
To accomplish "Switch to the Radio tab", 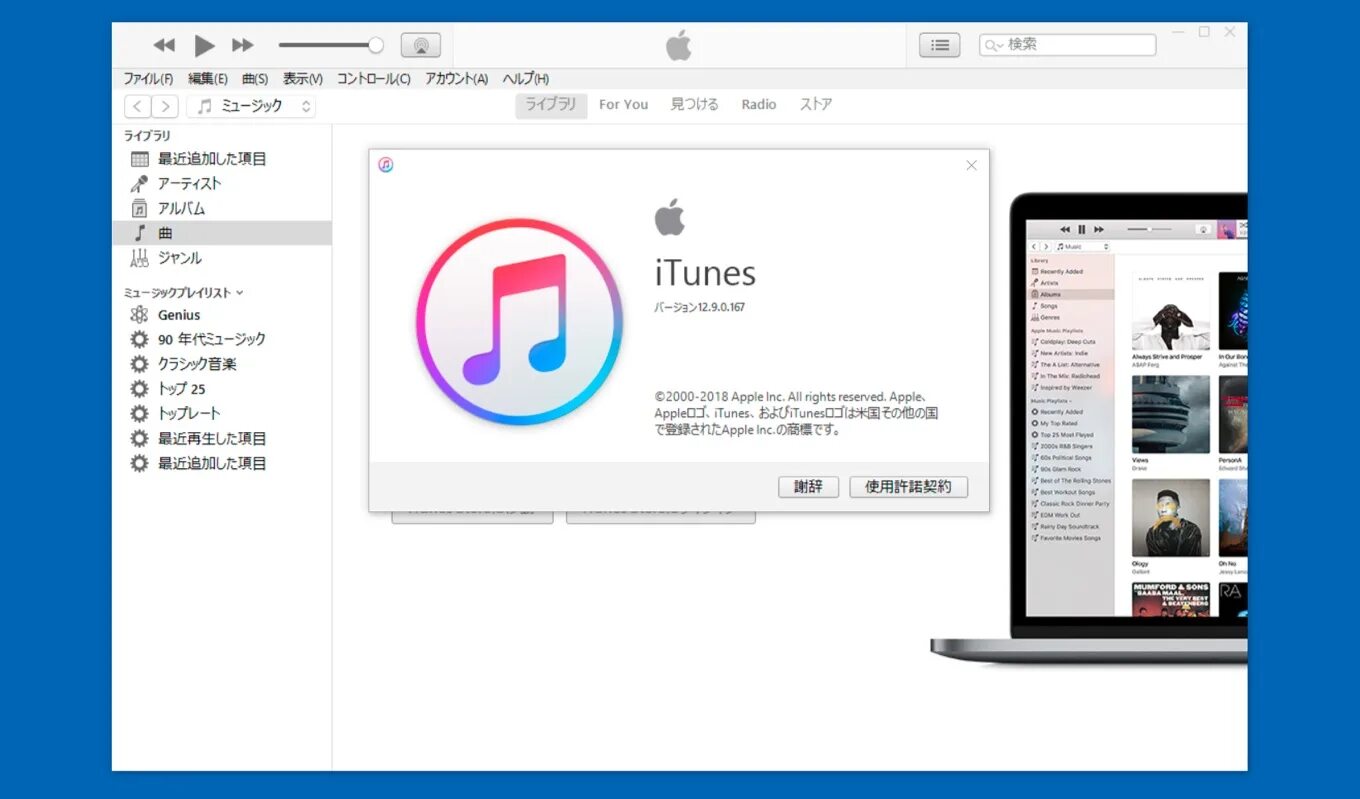I will [759, 105].
